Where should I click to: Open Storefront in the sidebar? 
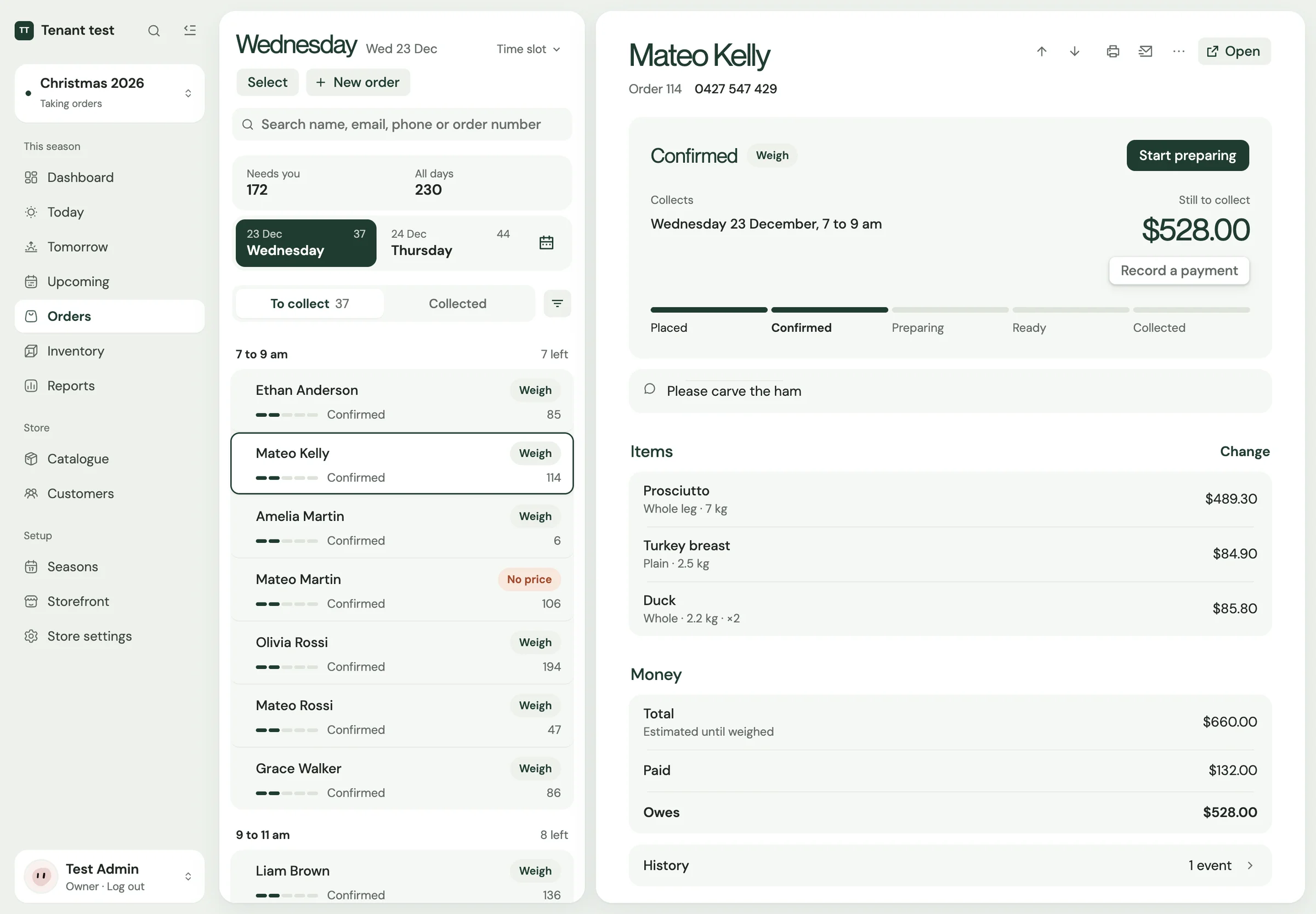click(x=109, y=601)
